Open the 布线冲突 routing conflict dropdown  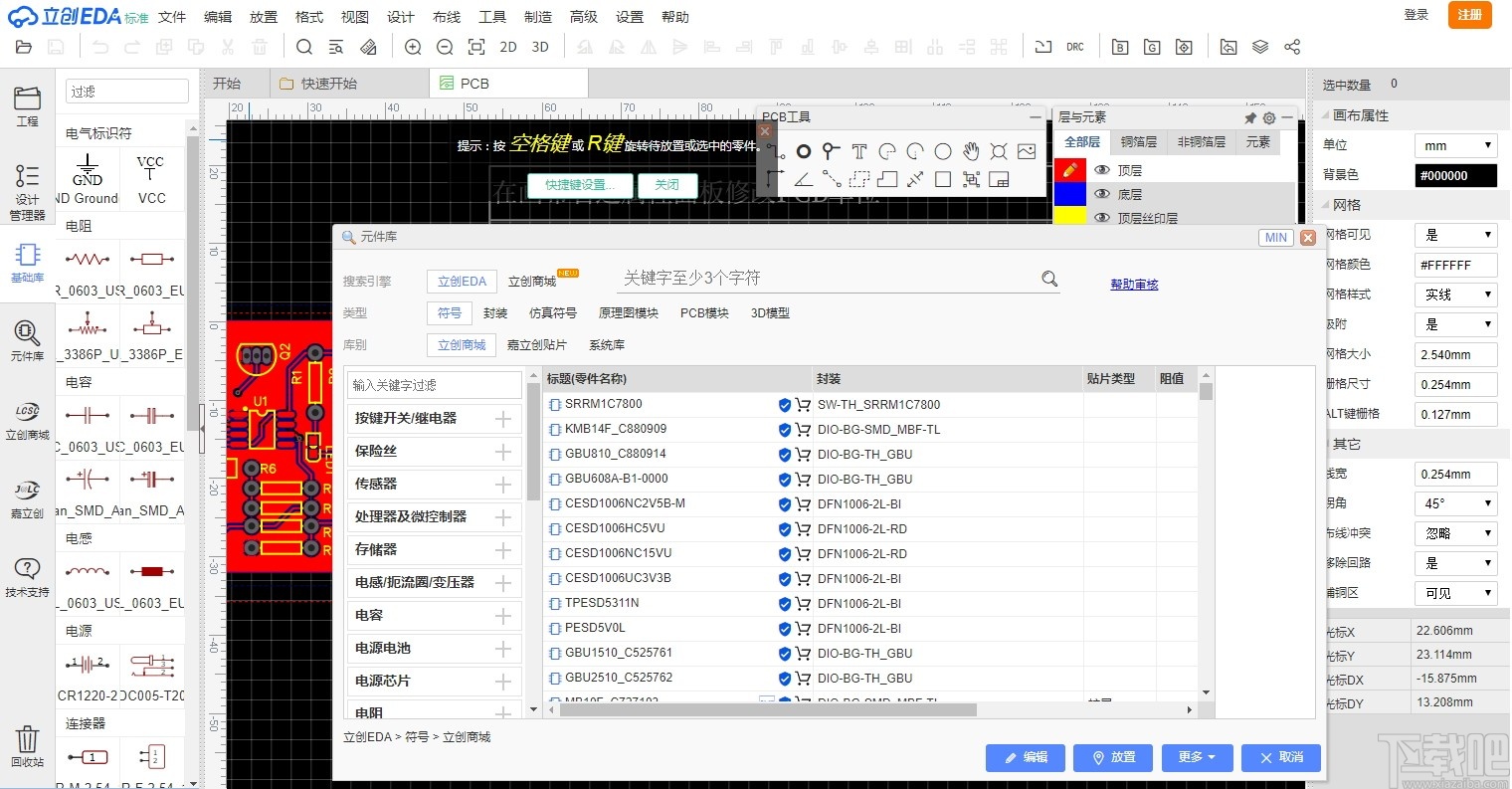pos(1456,533)
